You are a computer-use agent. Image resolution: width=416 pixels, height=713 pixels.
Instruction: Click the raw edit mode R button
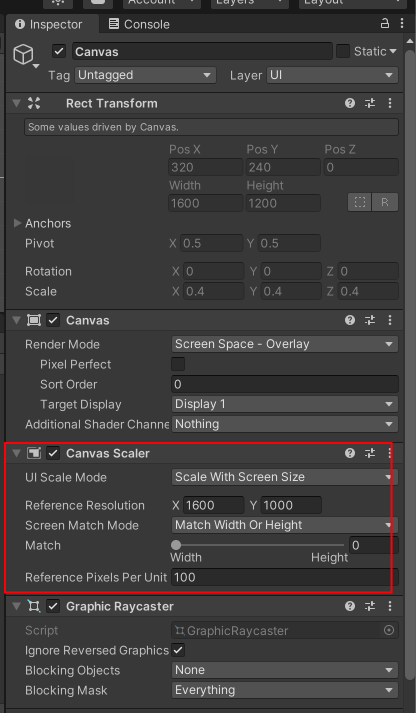pos(385,202)
